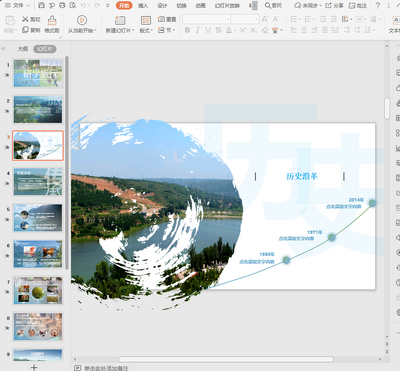Image resolution: width=400 pixels, height=371 pixels.
Task: Click the horizontal scrollbar below the slide
Action: [x=226, y=359]
